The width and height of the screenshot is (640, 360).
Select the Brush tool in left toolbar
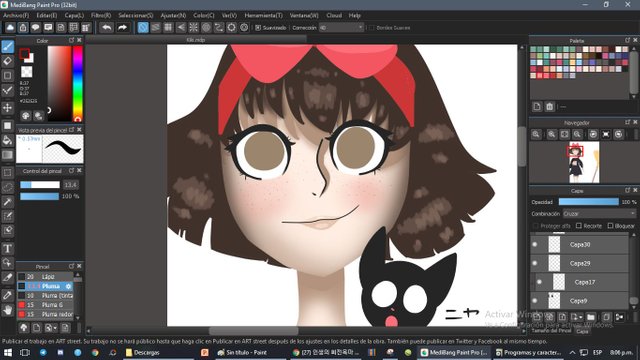7,47
